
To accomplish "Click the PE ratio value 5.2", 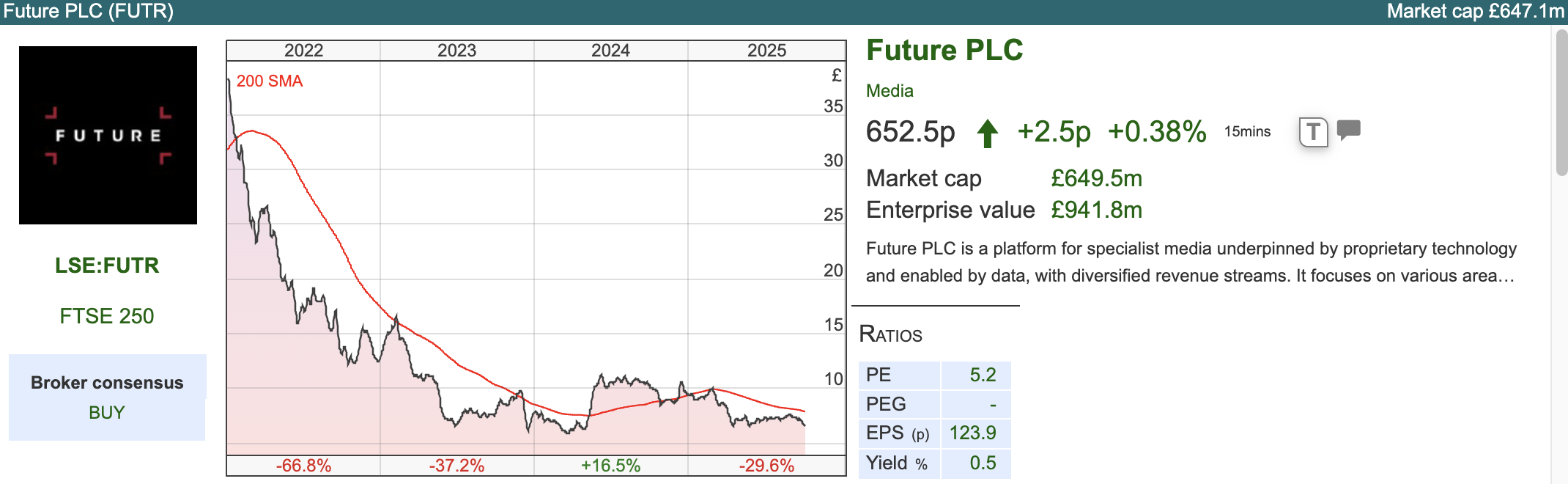I will coord(982,375).
